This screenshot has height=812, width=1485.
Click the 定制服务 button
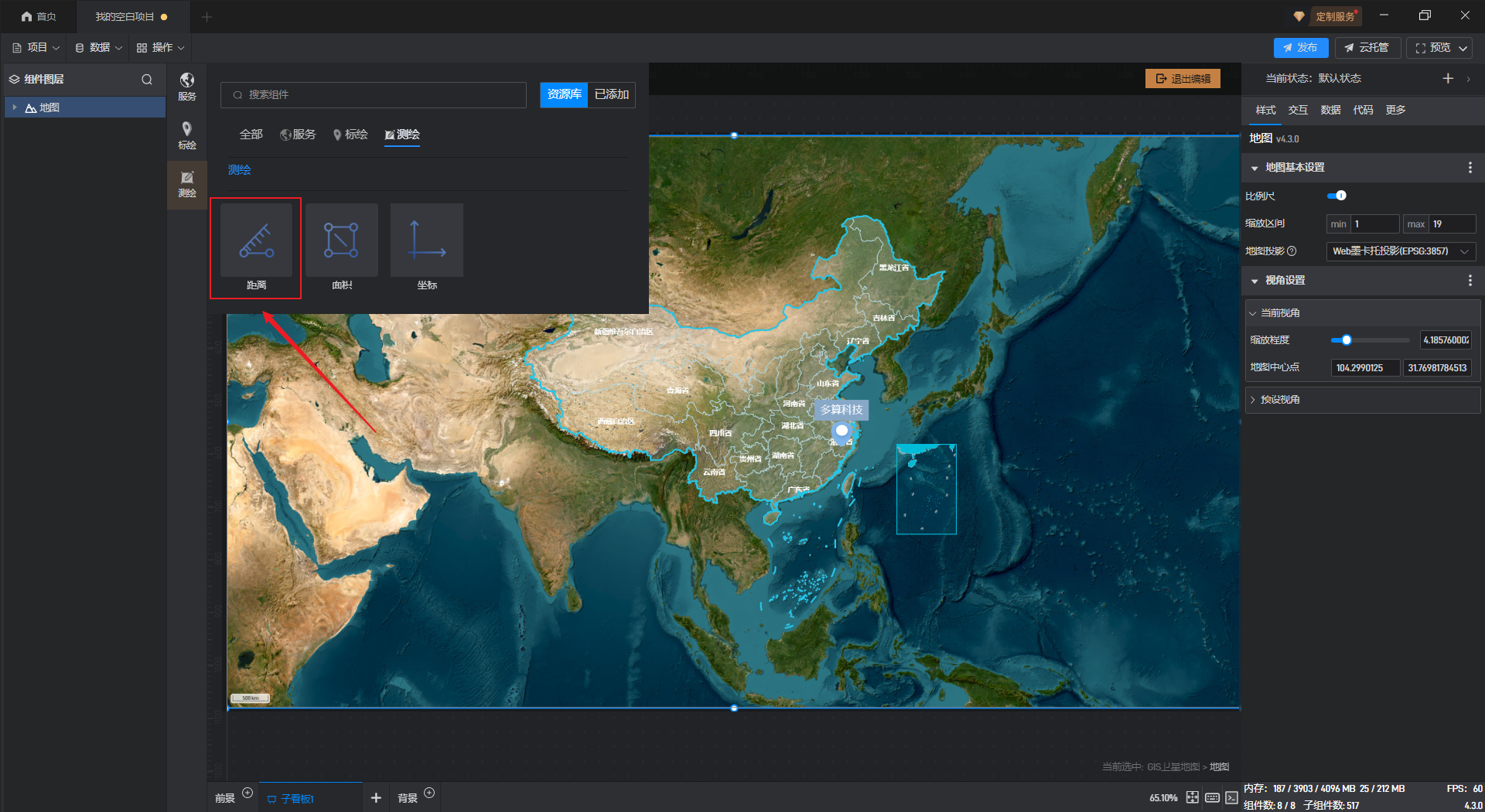tap(1336, 16)
